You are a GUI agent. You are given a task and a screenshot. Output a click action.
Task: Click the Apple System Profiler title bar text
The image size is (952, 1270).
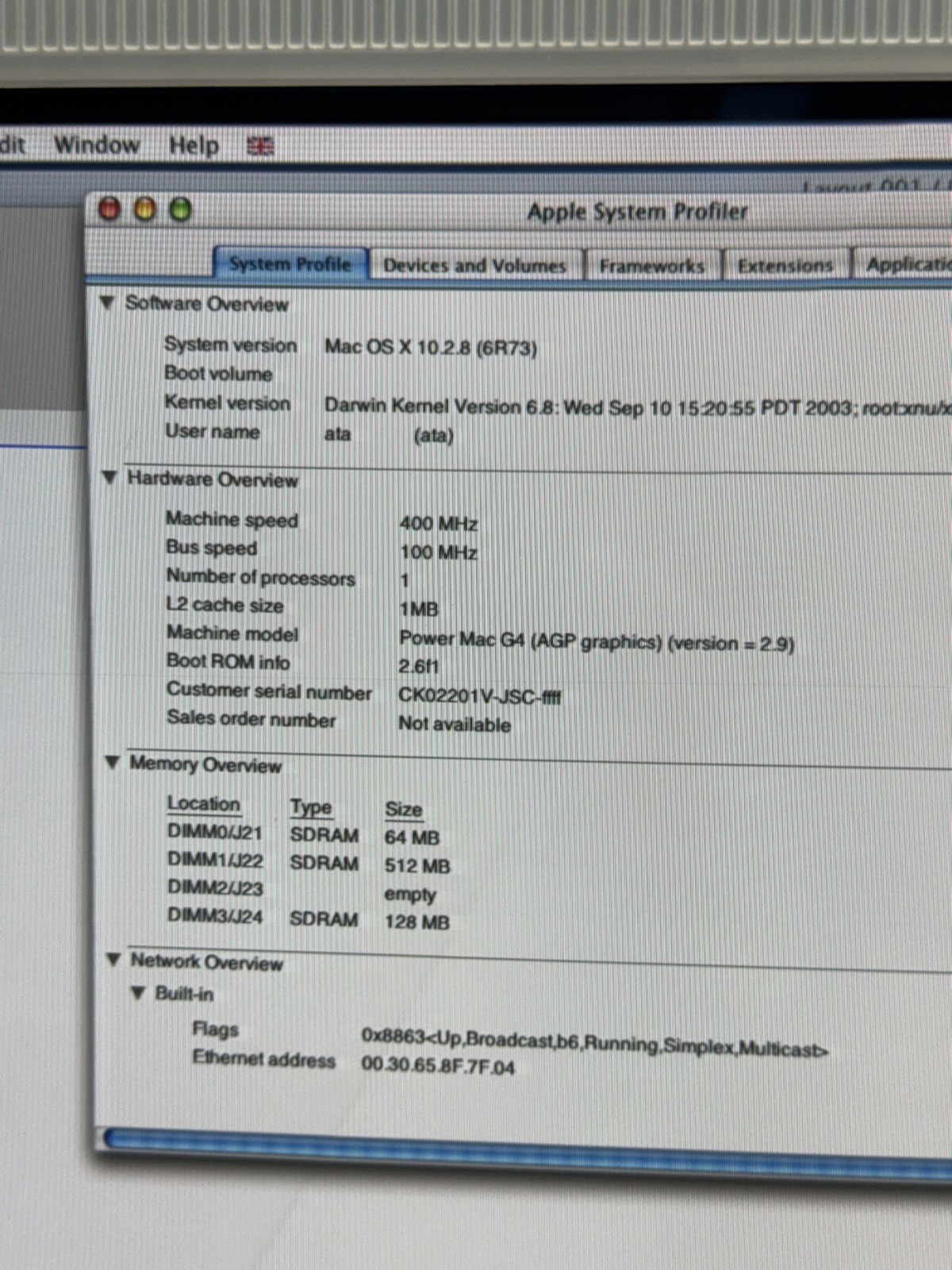(x=637, y=212)
